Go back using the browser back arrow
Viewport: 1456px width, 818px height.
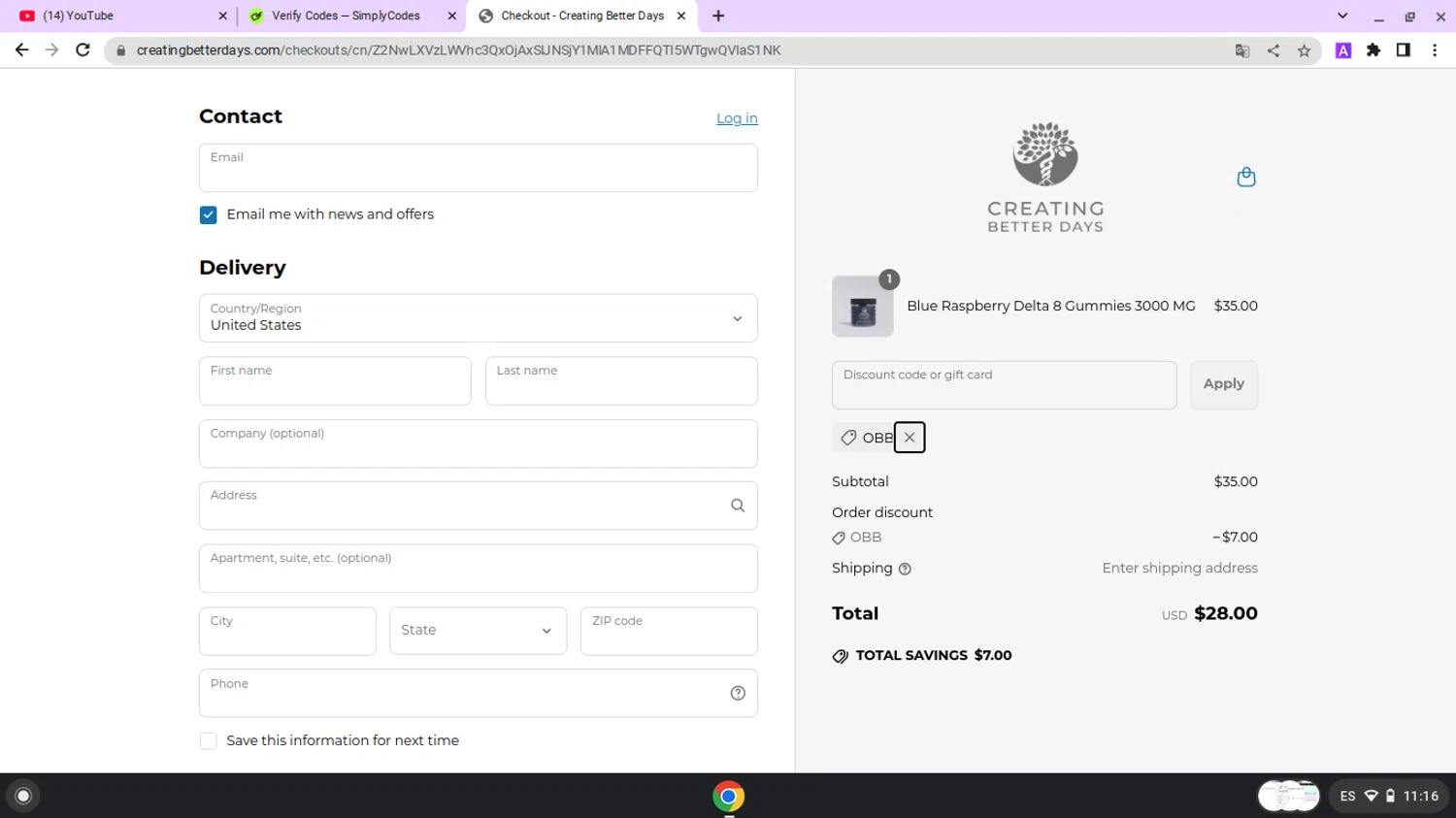click(x=21, y=49)
